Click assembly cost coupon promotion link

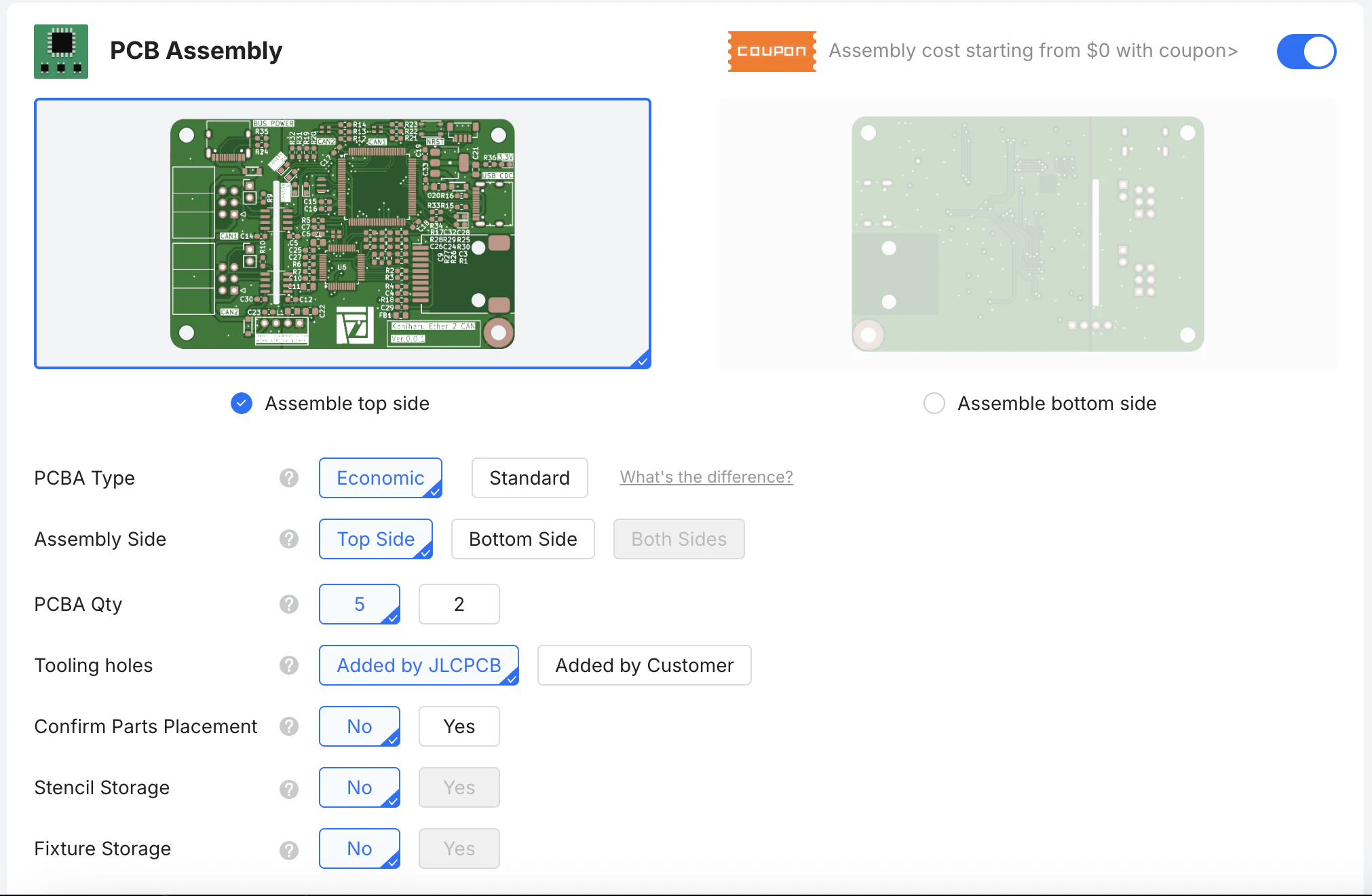tap(1033, 51)
